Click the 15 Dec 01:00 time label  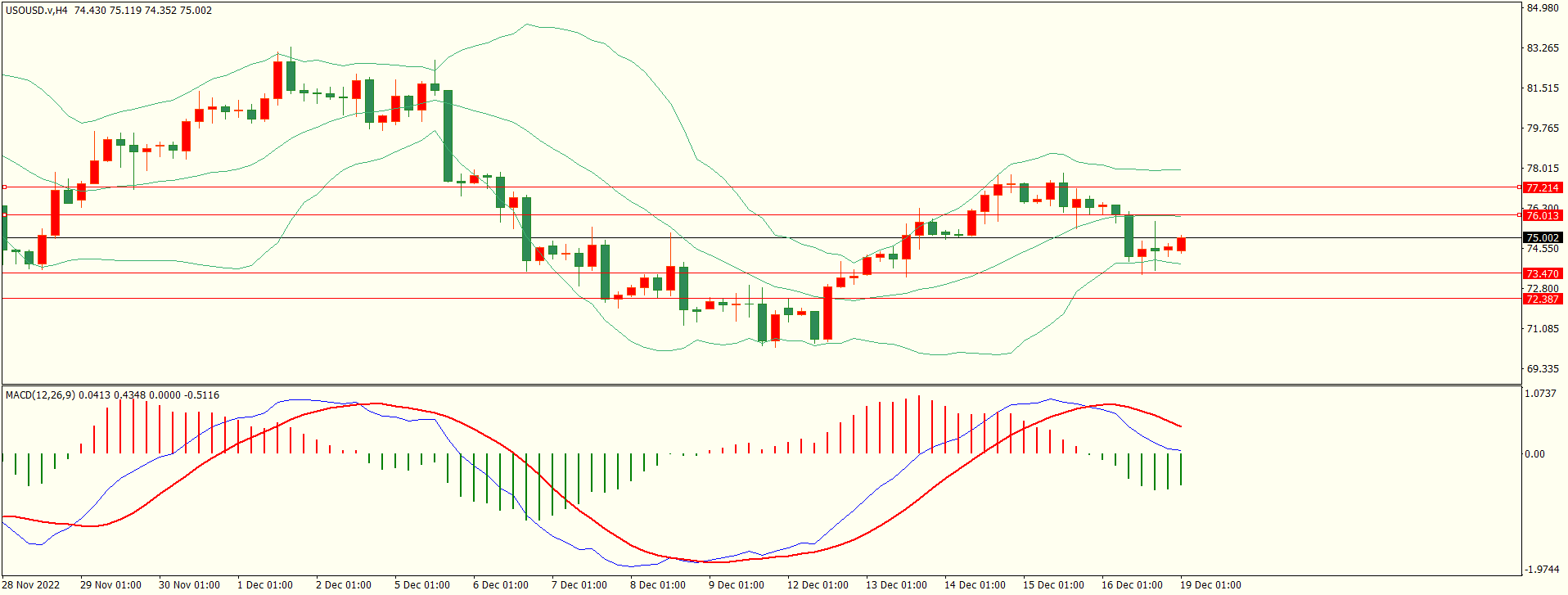[1053, 585]
